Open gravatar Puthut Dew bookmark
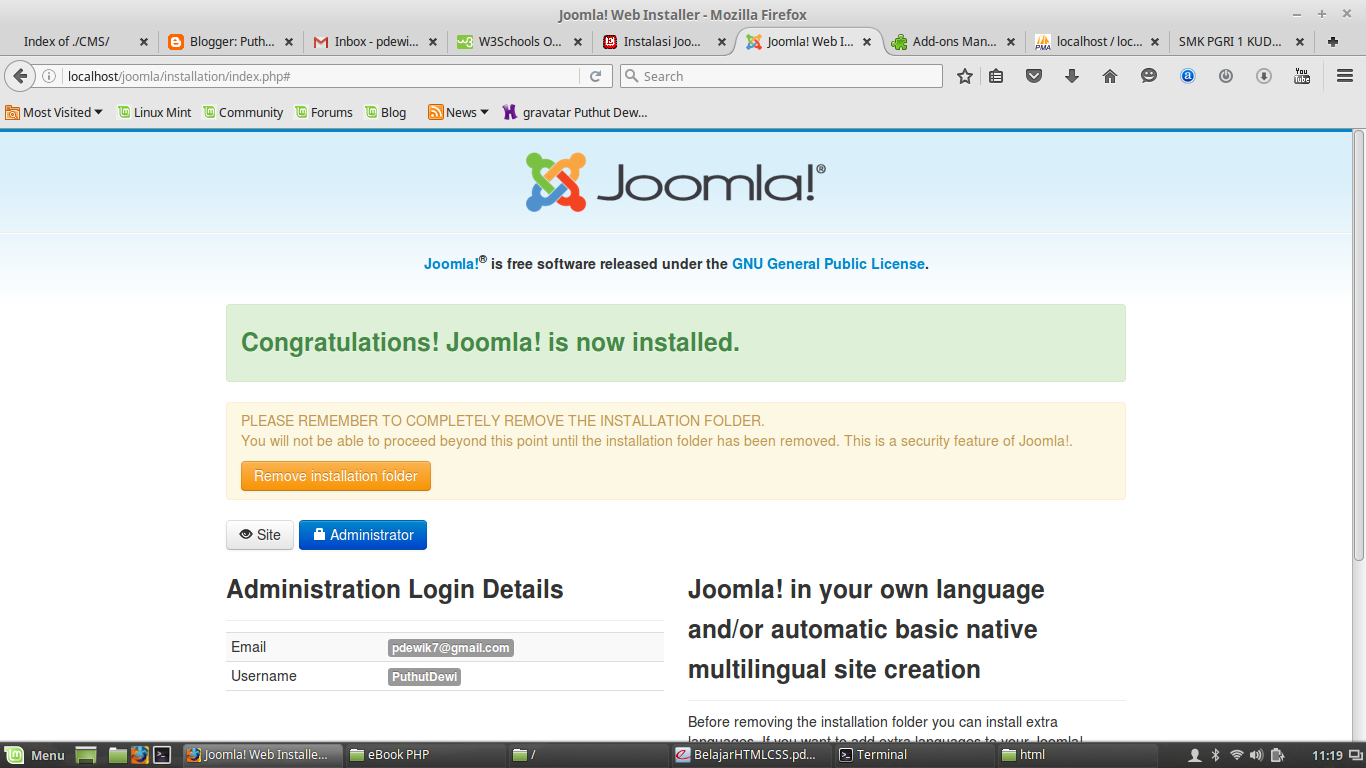1366x768 pixels. pyautogui.click(x=575, y=112)
